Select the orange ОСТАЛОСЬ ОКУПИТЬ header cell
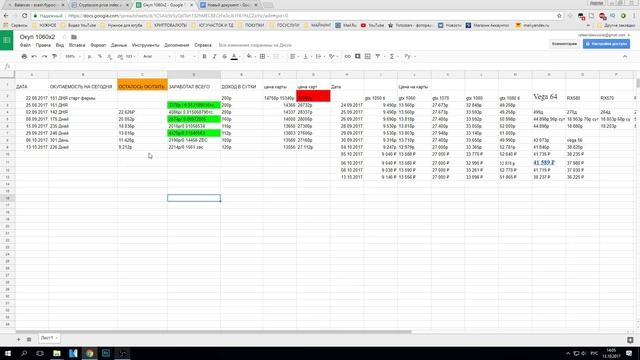This screenshot has width=640, height=360. [142, 84]
